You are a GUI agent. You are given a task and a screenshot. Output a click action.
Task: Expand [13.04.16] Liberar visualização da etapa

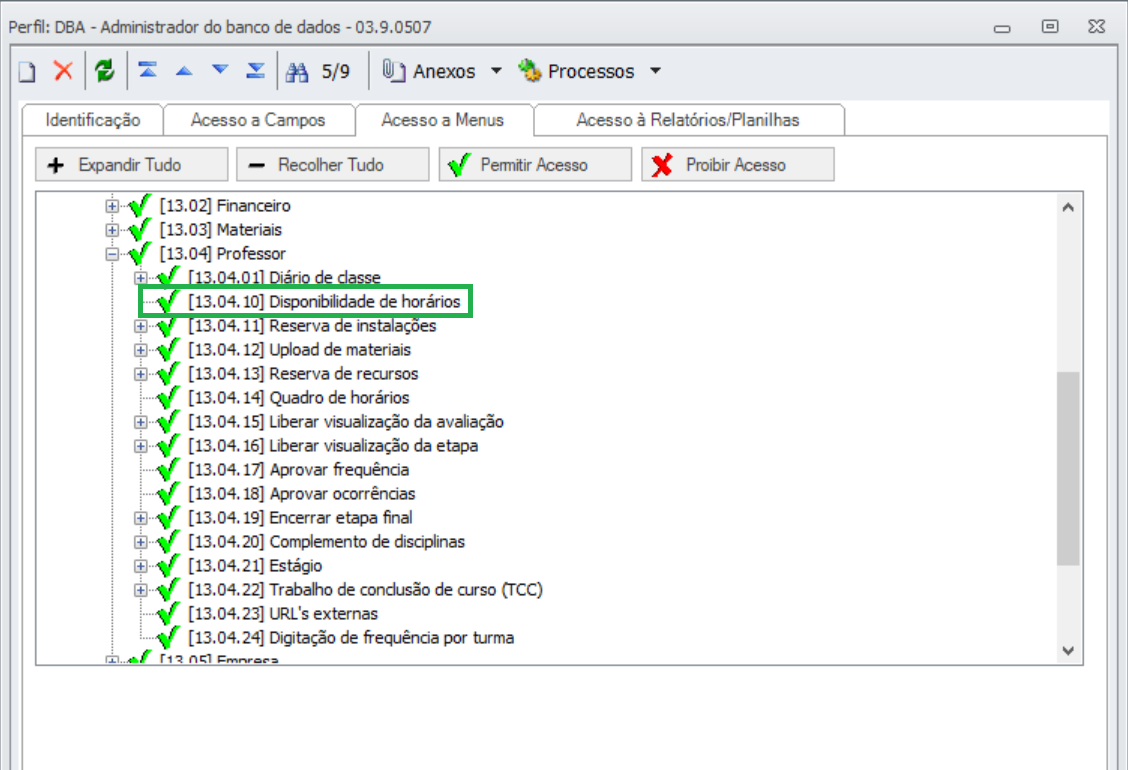point(141,446)
